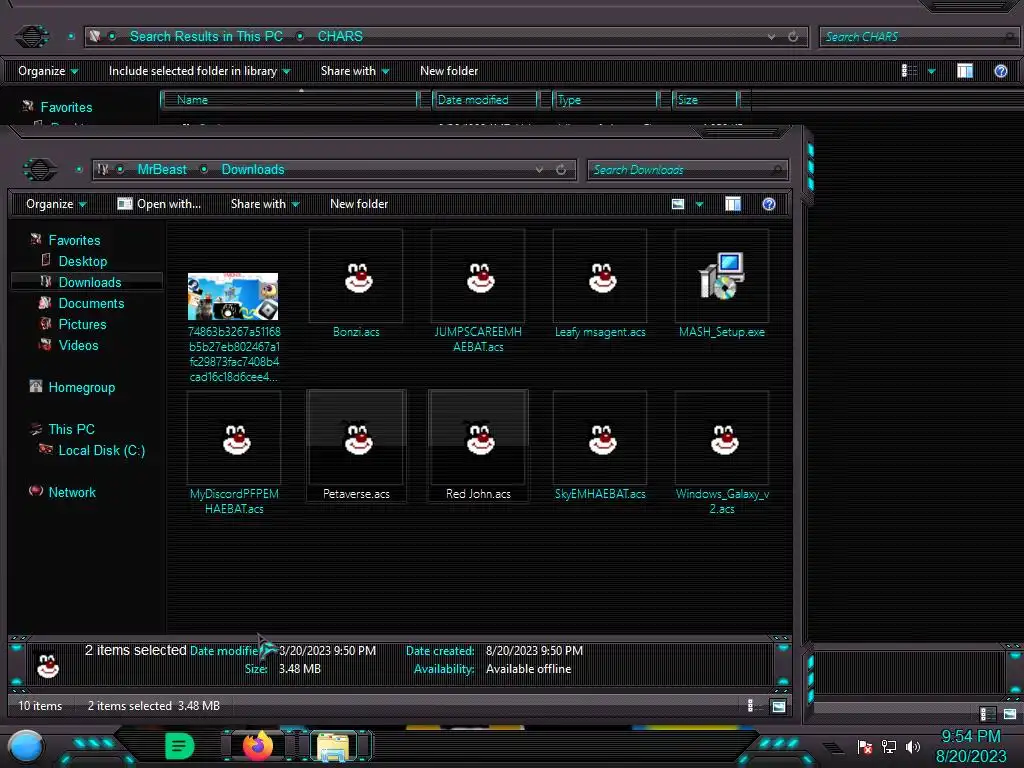Sort by Size column header

coord(705,100)
